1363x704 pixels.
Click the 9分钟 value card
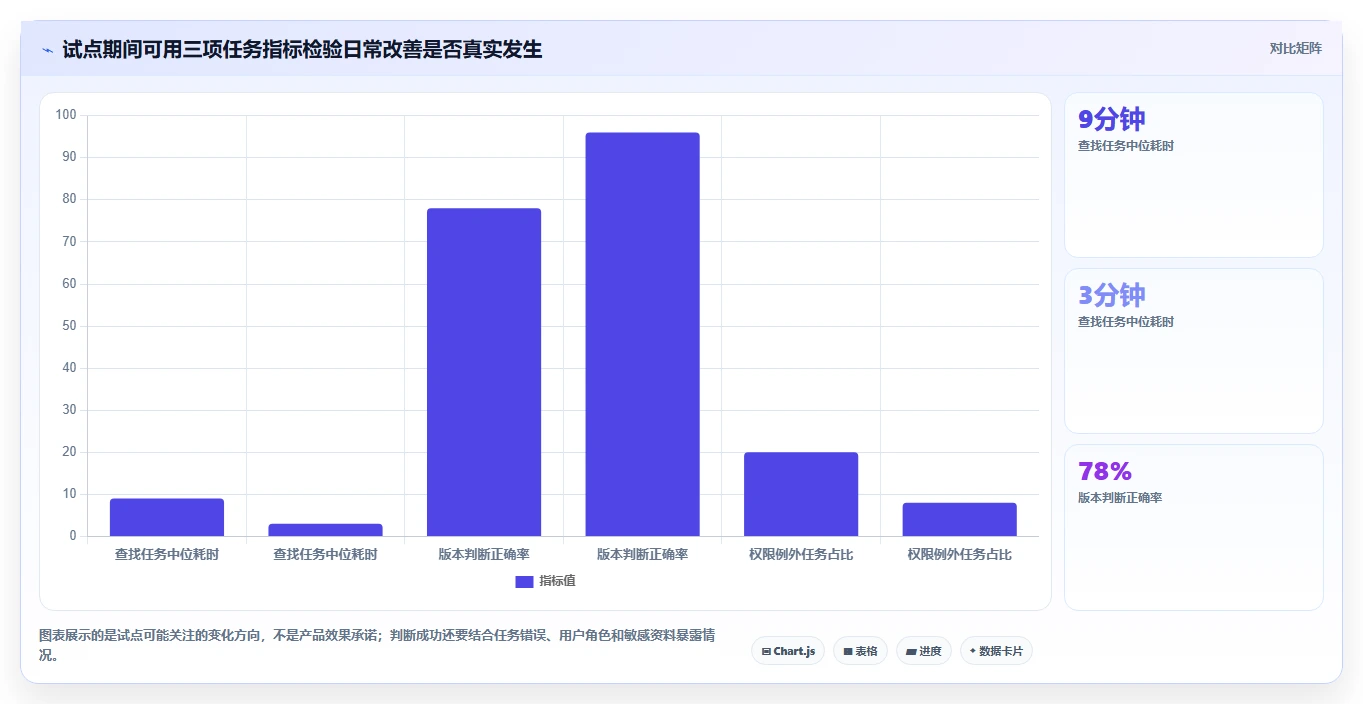tap(1194, 175)
